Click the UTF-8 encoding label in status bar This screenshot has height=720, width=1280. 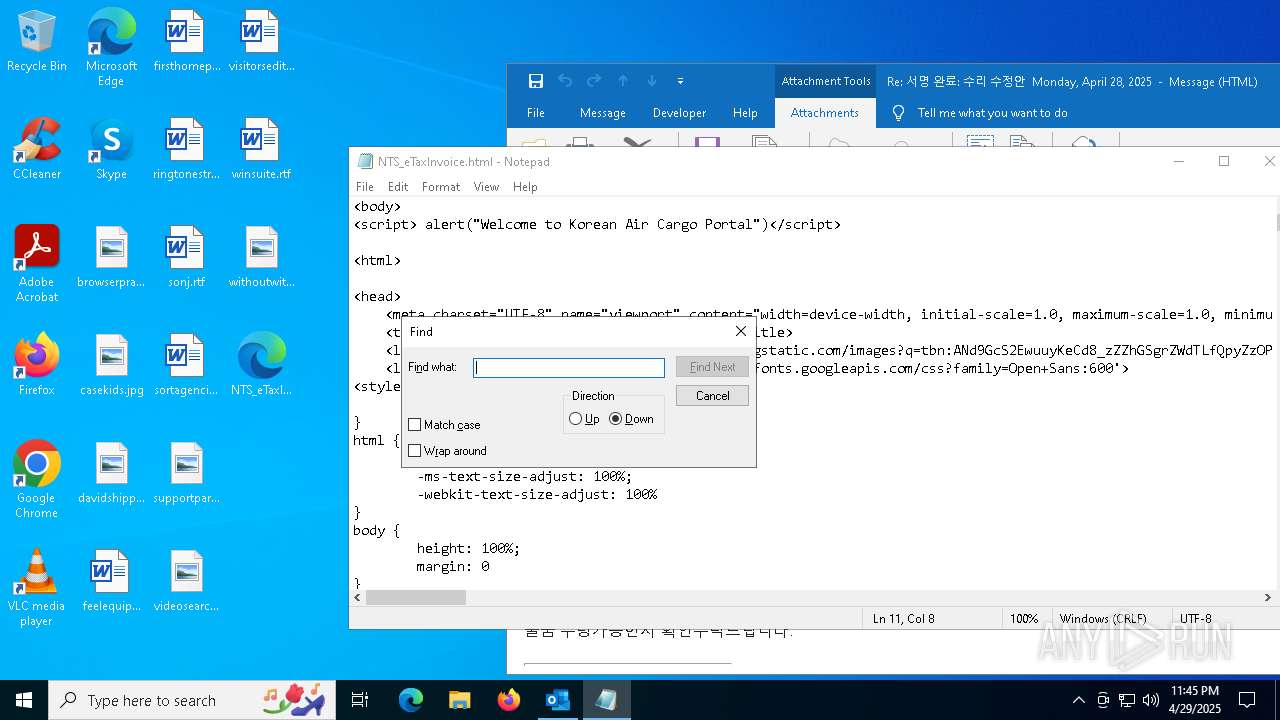(1196, 619)
